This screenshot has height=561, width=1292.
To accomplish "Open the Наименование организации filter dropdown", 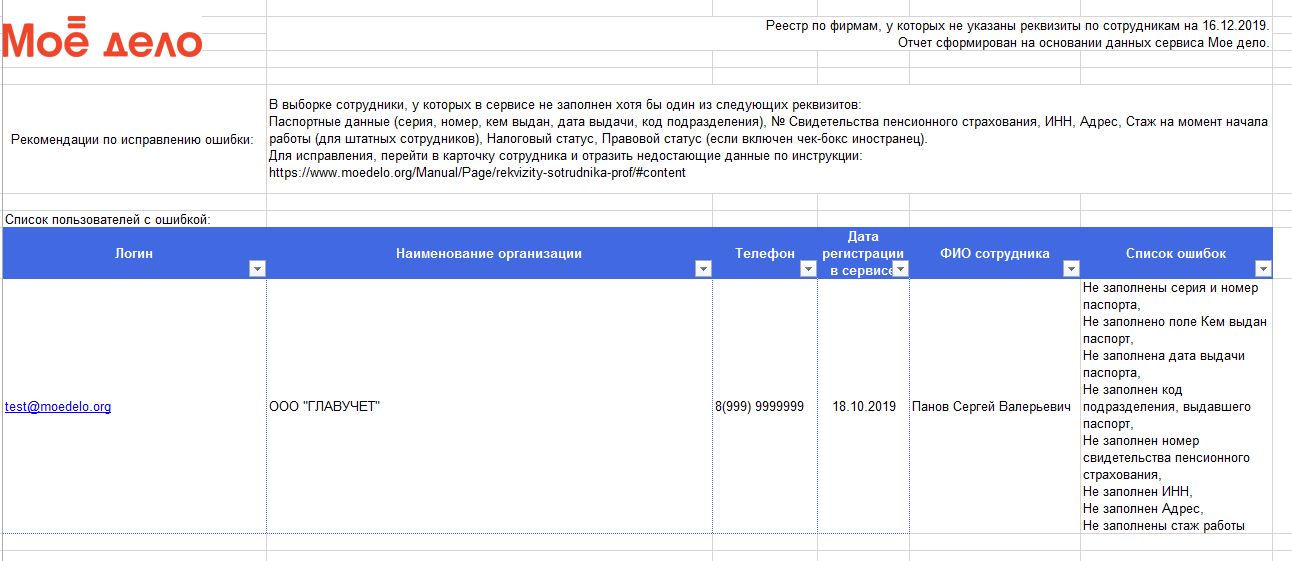I will tap(703, 268).
